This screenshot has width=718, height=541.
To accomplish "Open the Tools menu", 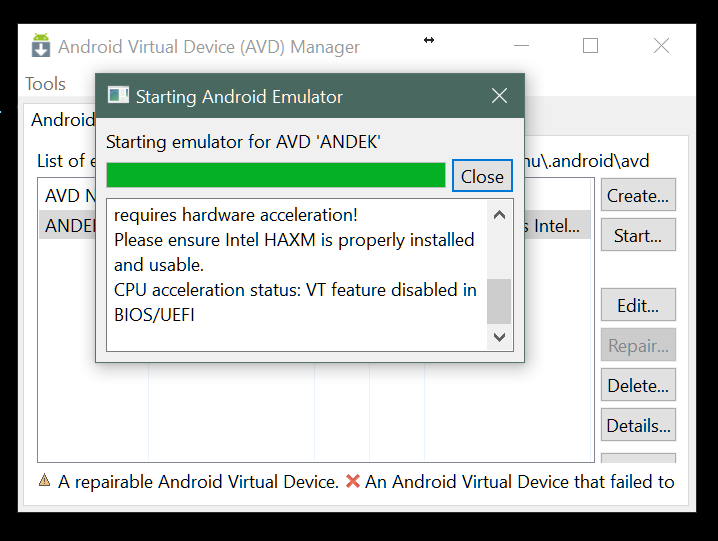I will [x=46, y=84].
